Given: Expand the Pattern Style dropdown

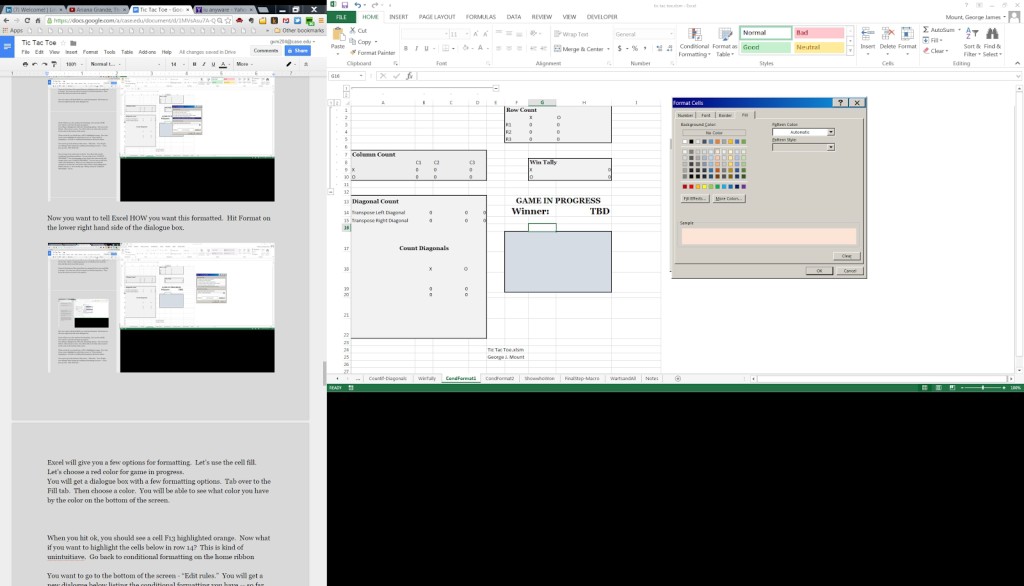Looking at the screenshot, I should tap(830, 148).
